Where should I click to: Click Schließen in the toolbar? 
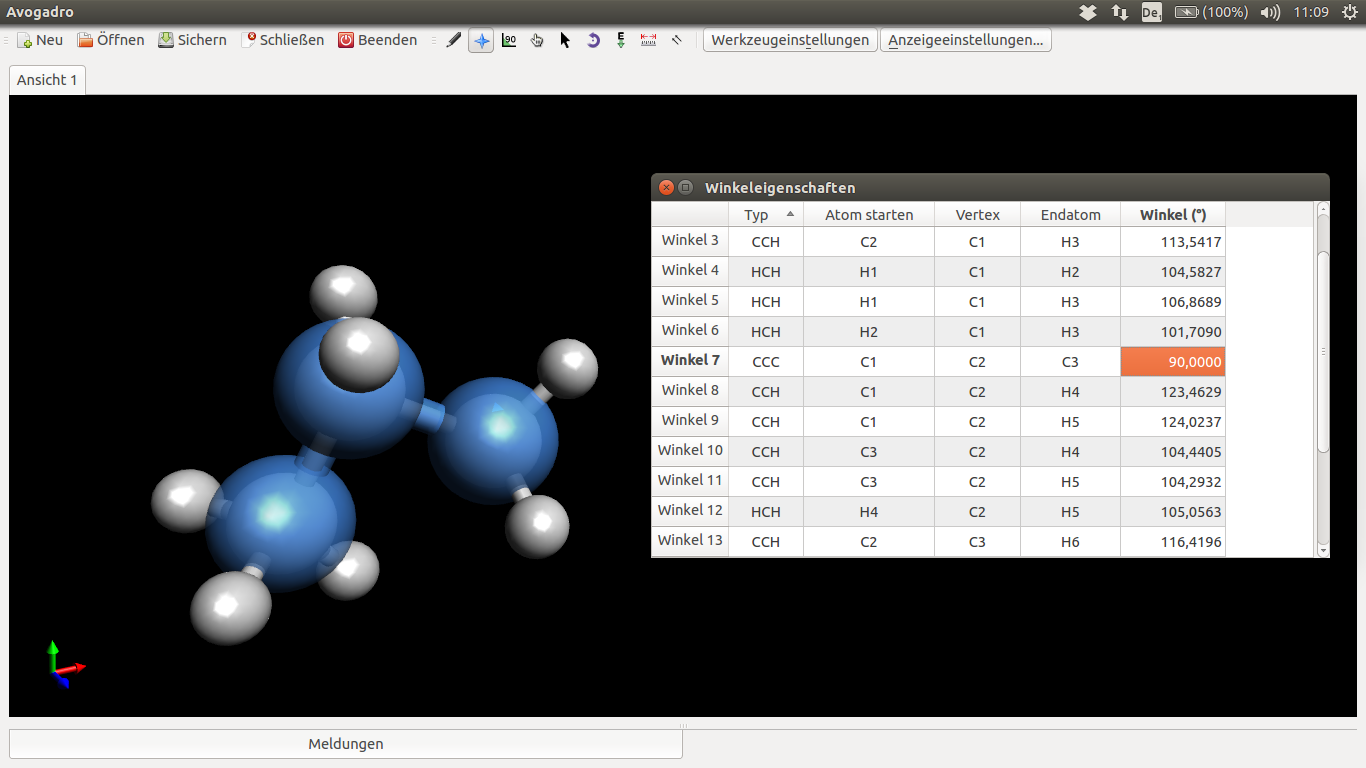click(x=282, y=40)
